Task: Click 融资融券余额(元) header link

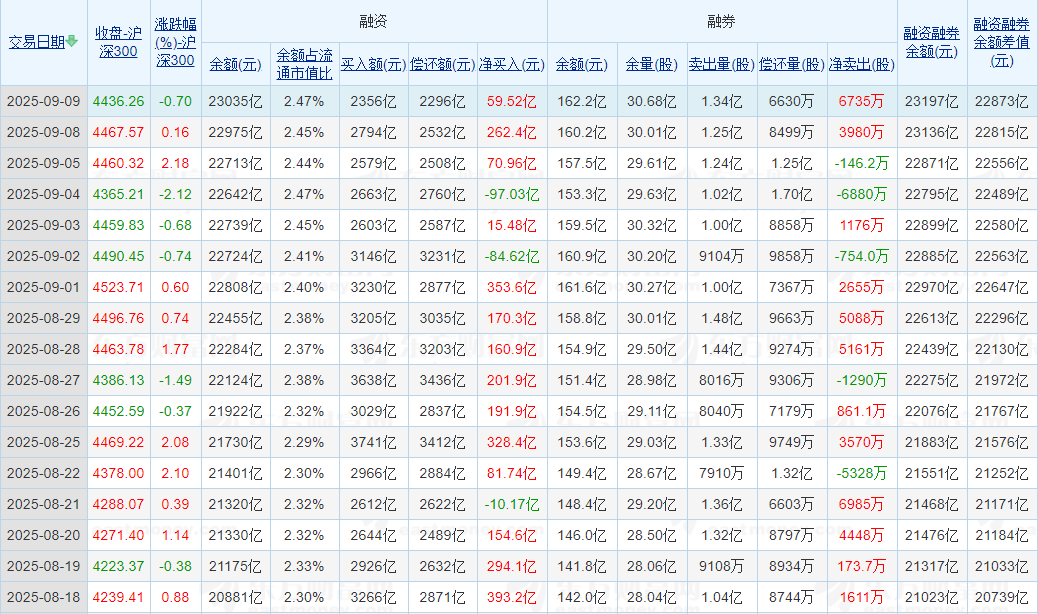Action: [932, 42]
